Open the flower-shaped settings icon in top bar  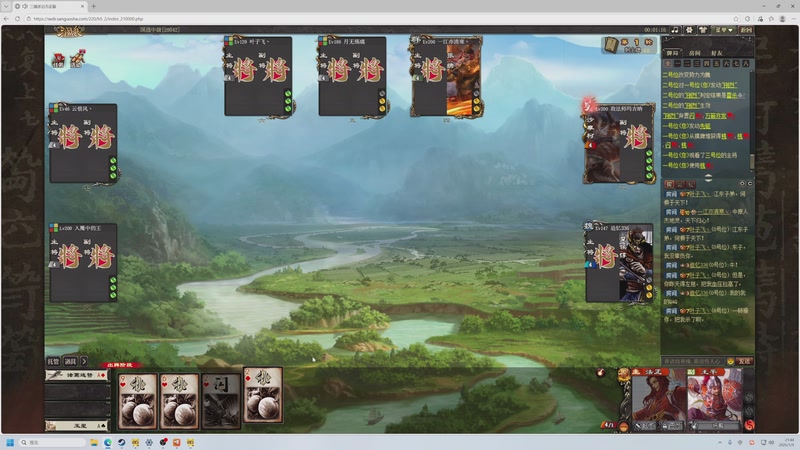(x=689, y=30)
